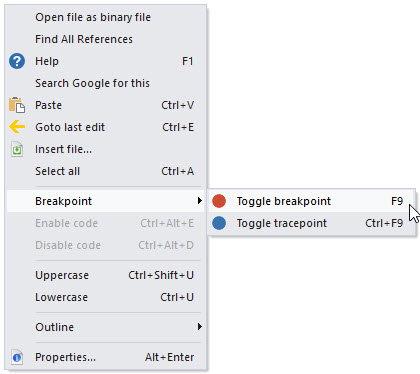Image resolution: width=420 pixels, height=374 pixels.
Task: Click the Properties info icon
Action: [17, 357]
